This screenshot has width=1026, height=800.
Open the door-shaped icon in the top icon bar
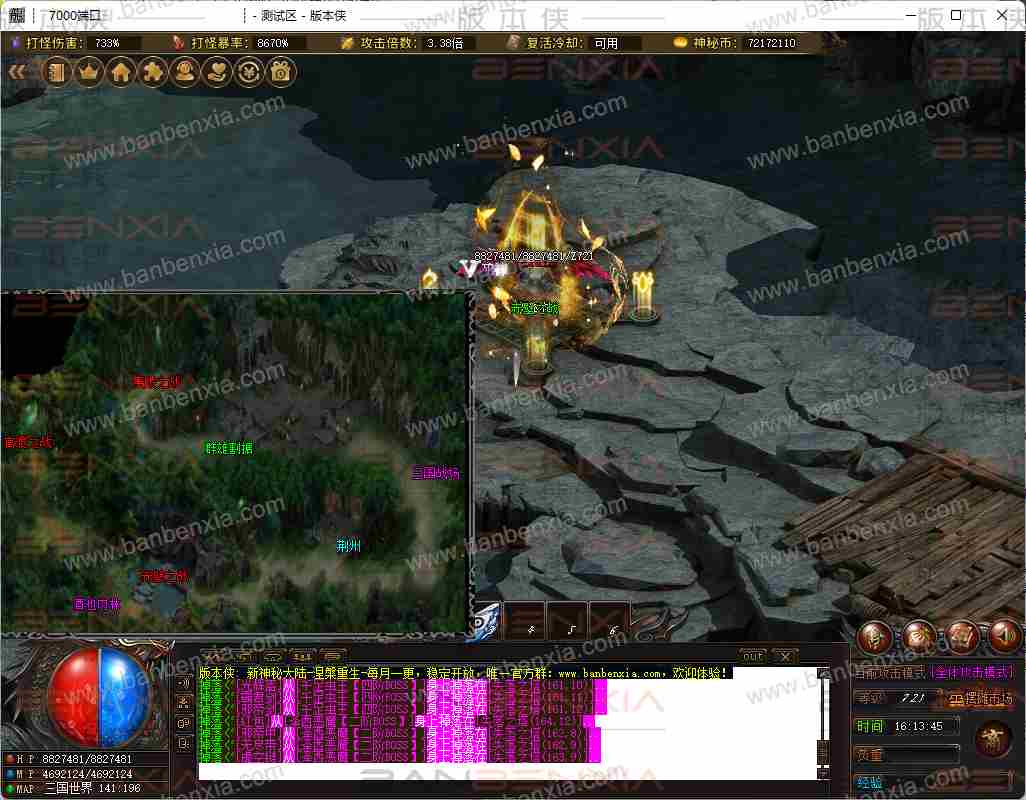[57, 71]
